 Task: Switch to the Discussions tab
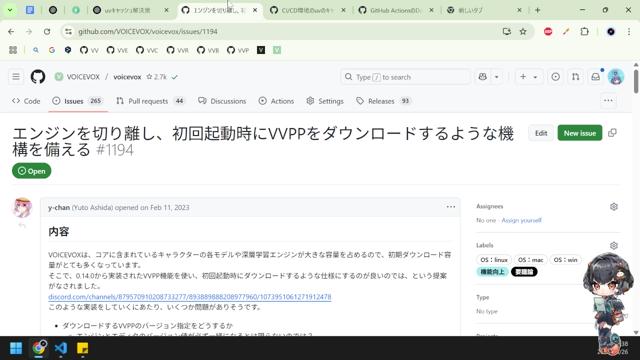coord(222,101)
